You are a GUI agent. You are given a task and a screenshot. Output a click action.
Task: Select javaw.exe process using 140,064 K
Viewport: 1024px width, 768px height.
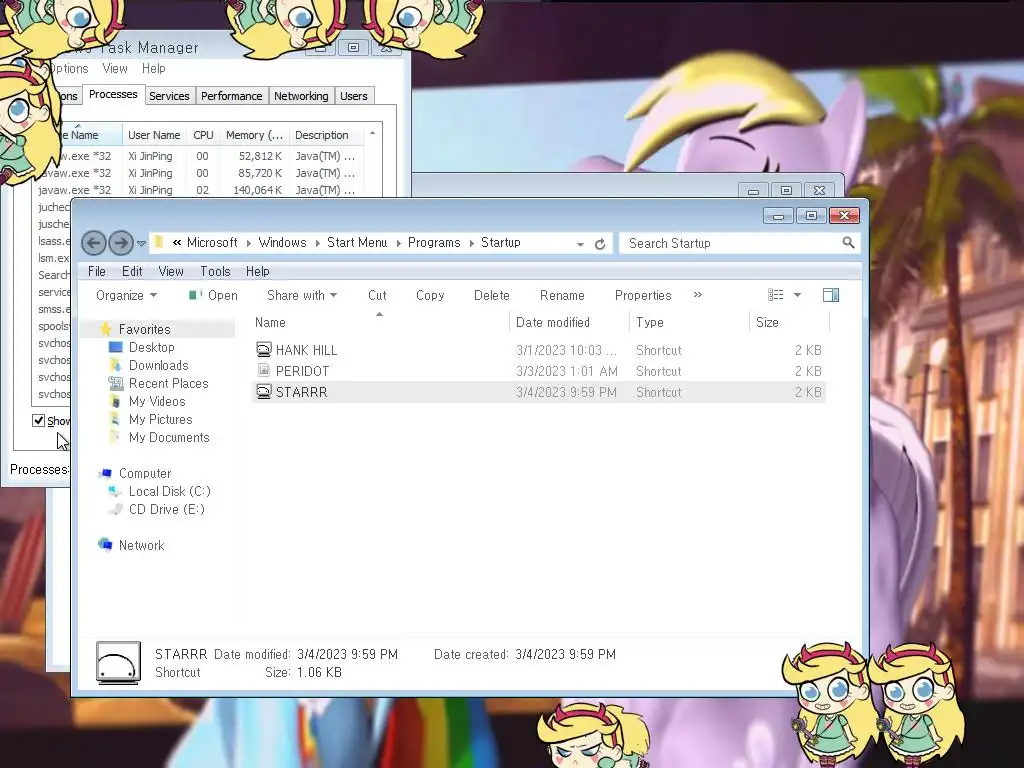pos(198,190)
